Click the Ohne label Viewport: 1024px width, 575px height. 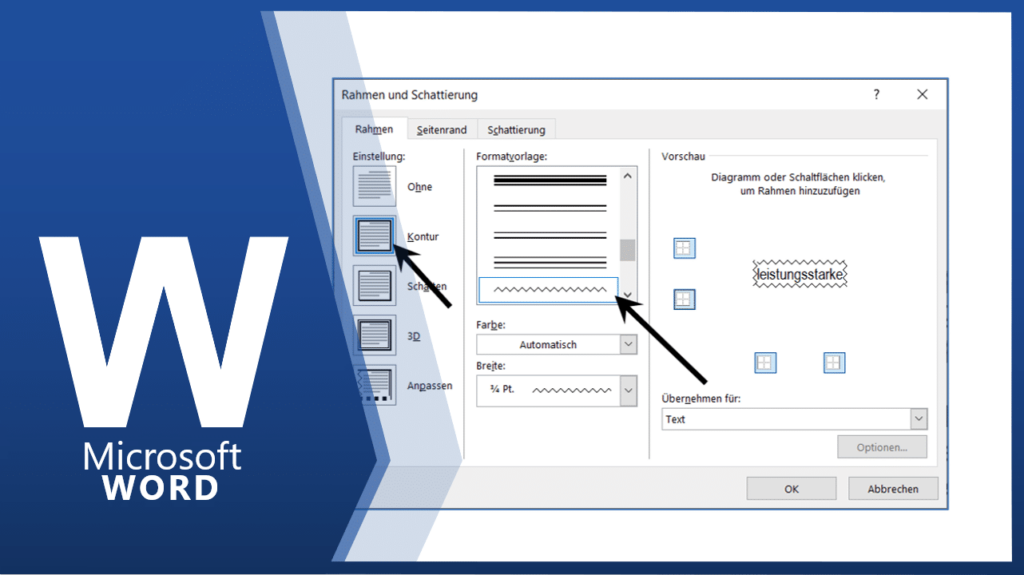(x=420, y=187)
